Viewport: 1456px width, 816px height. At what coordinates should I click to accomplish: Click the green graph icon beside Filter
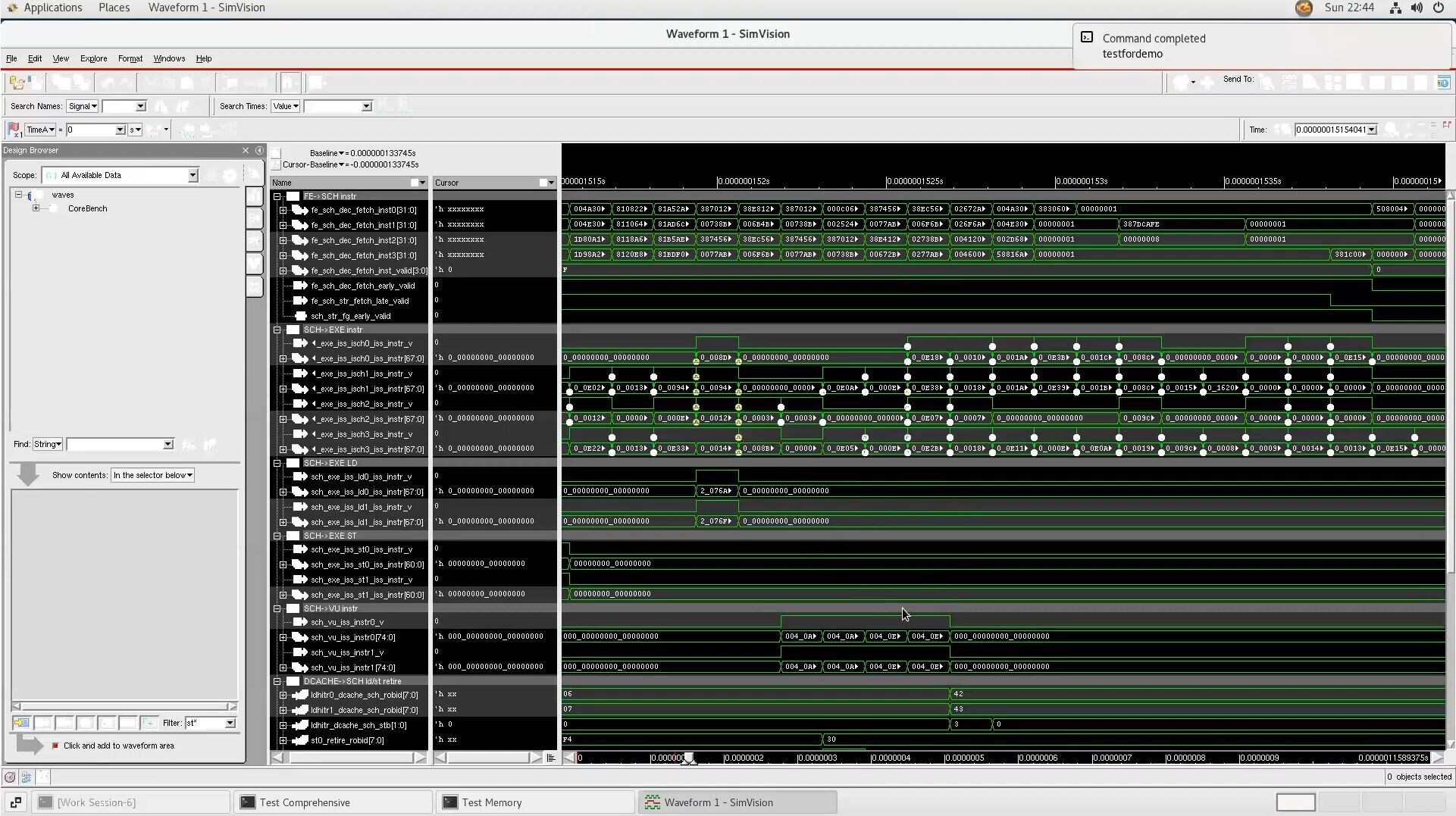(x=149, y=723)
